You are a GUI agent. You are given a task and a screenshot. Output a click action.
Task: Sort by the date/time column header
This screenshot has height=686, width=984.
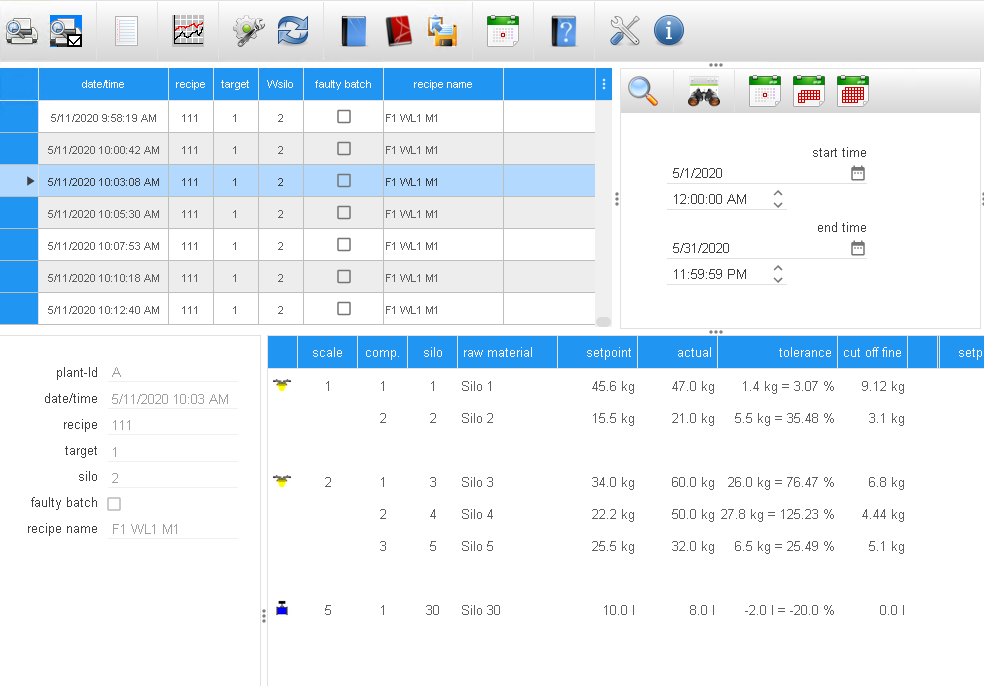click(103, 84)
